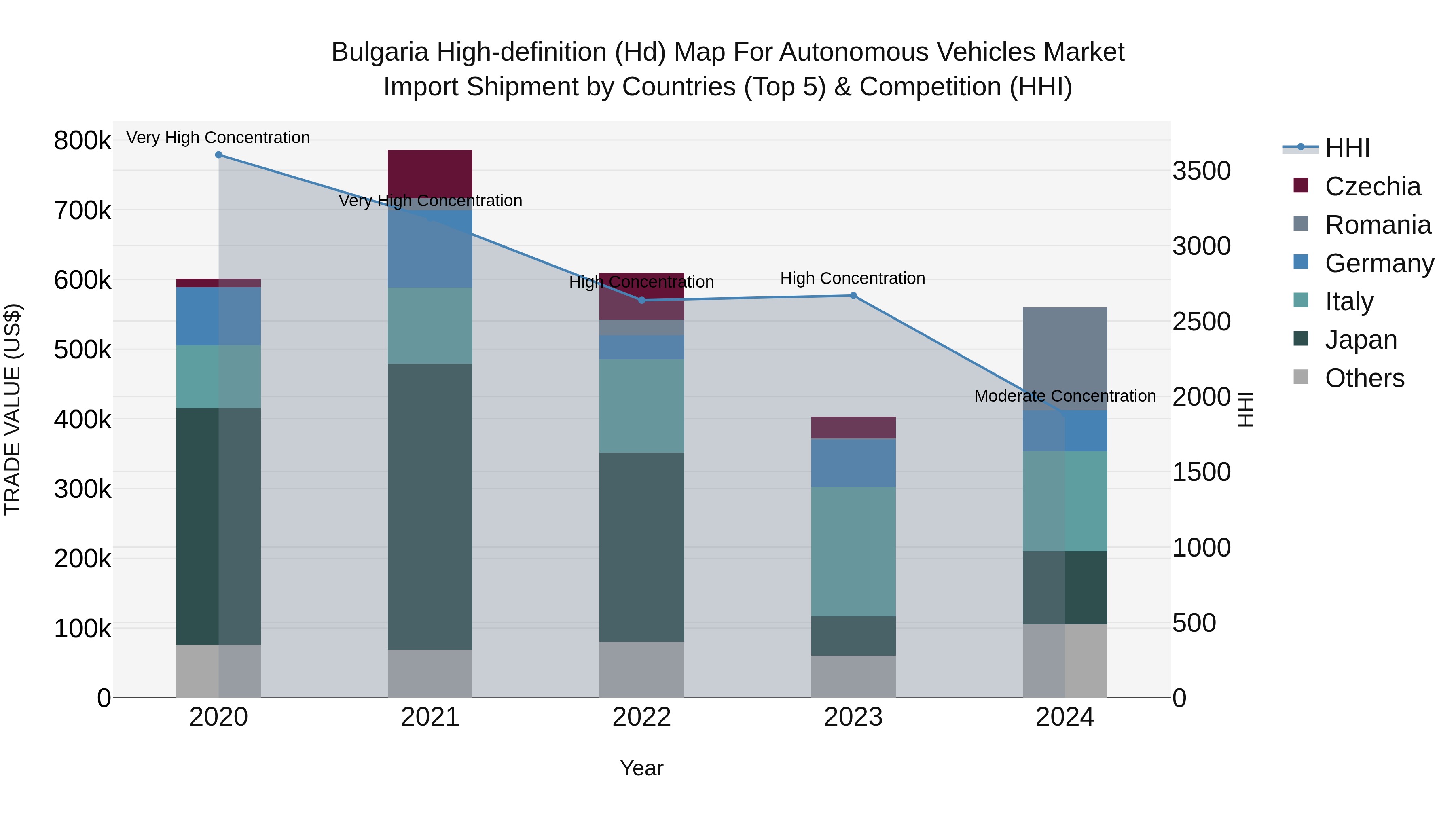Click Japan segment of 2023 bar
1456x819 pixels.
click(x=853, y=636)
